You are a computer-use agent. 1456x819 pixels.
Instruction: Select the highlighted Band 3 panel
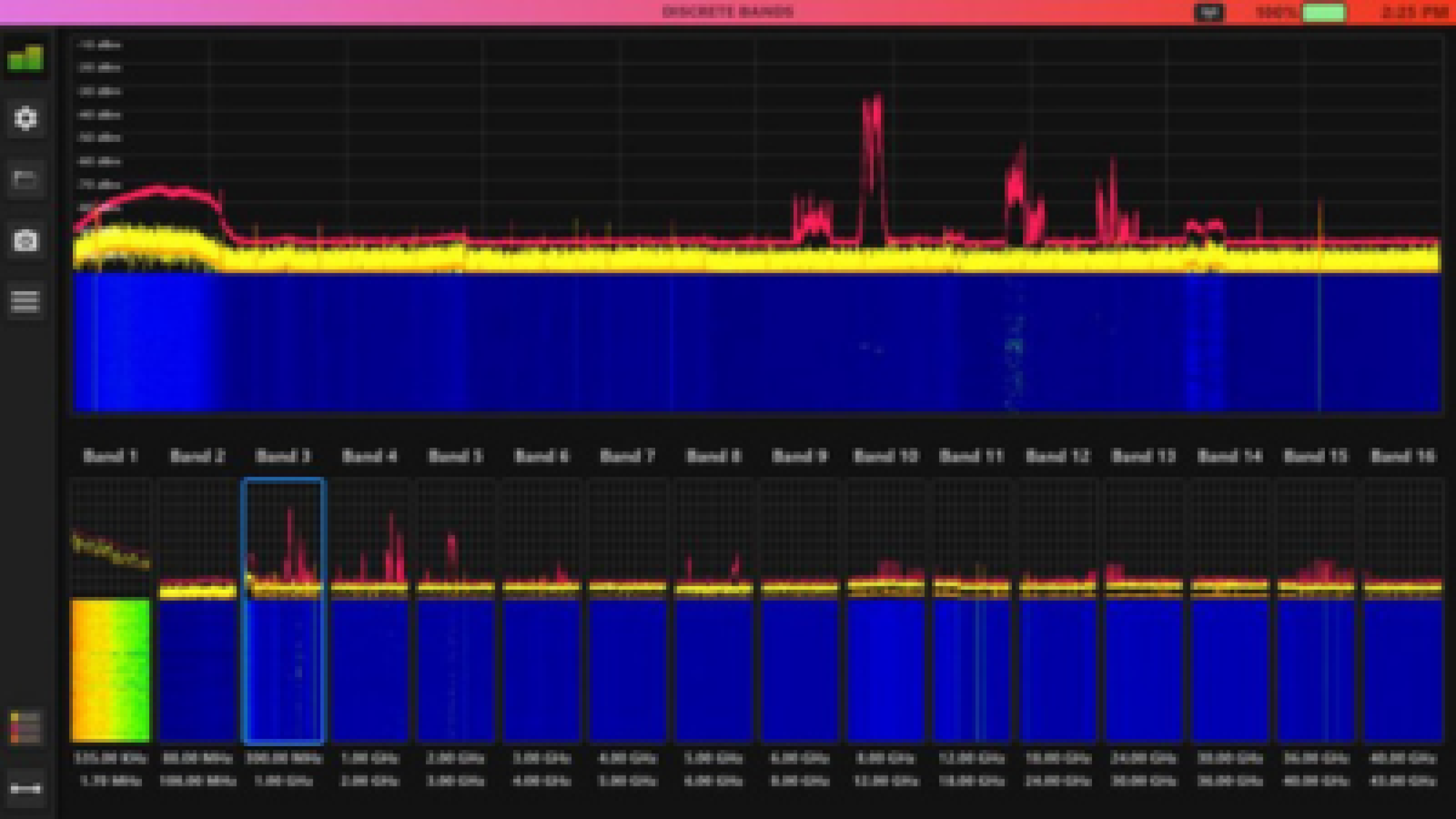[x=284, y=611]
